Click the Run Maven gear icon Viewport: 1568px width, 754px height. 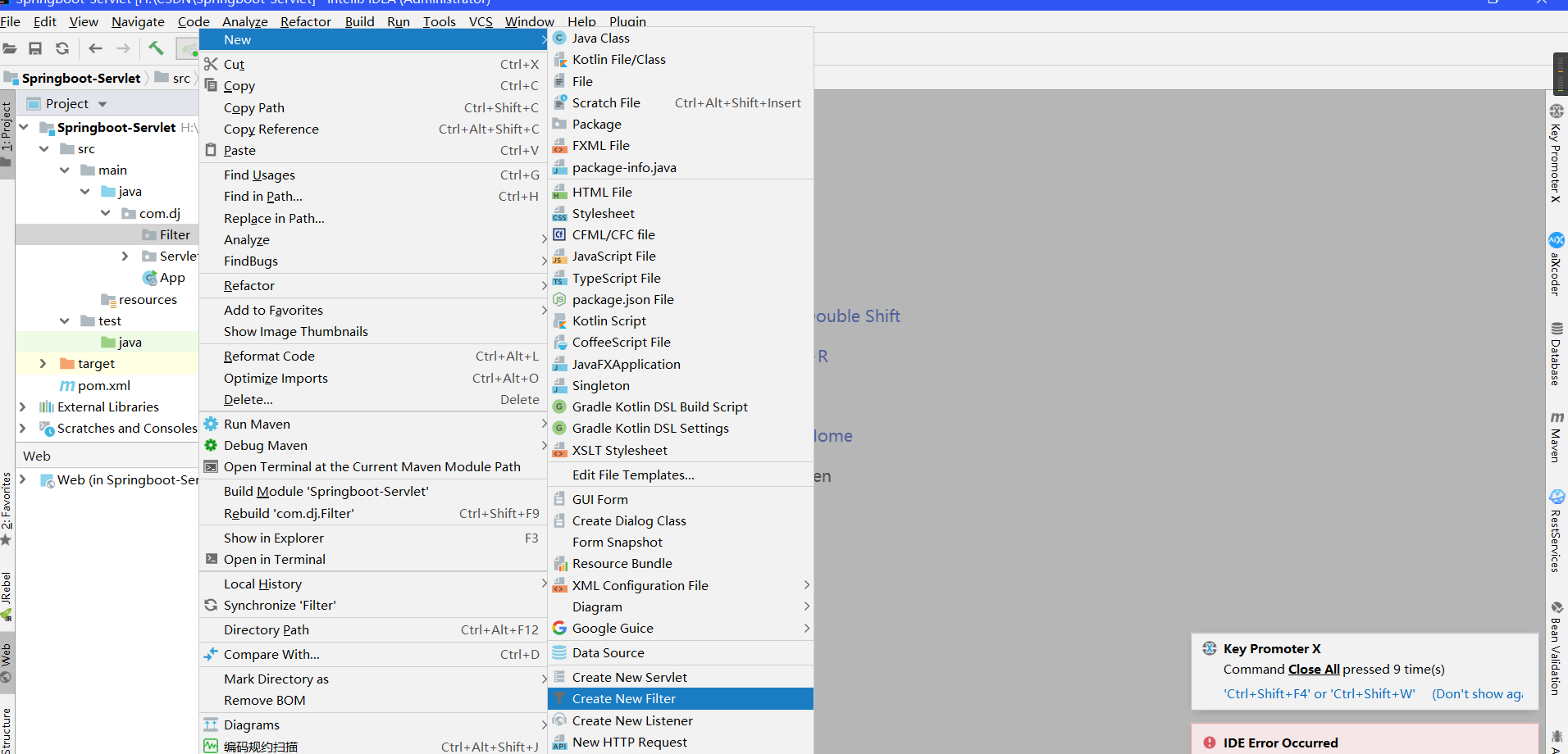tap(211, 424)
